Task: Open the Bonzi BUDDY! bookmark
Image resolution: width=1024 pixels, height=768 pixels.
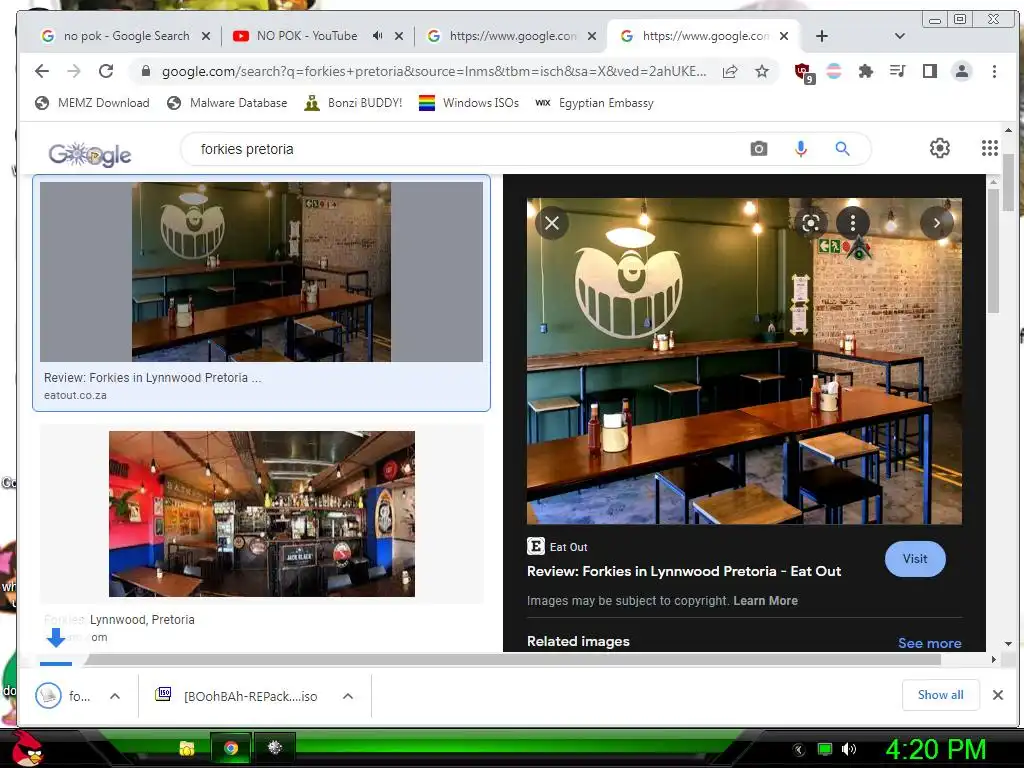Action: pyautogui.click(x=353, y=103)
